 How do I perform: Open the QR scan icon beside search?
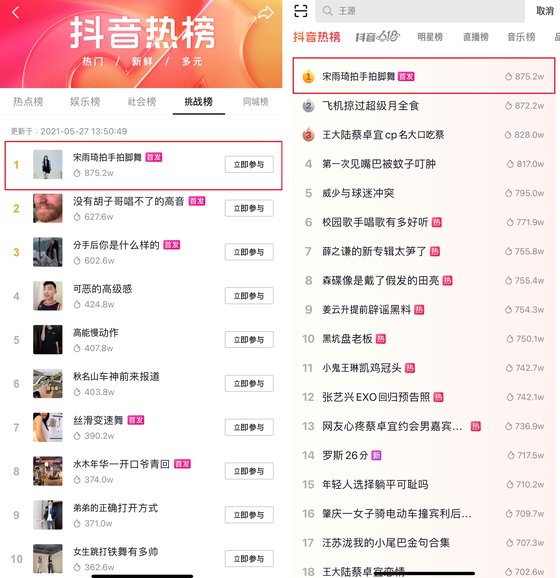301,11
